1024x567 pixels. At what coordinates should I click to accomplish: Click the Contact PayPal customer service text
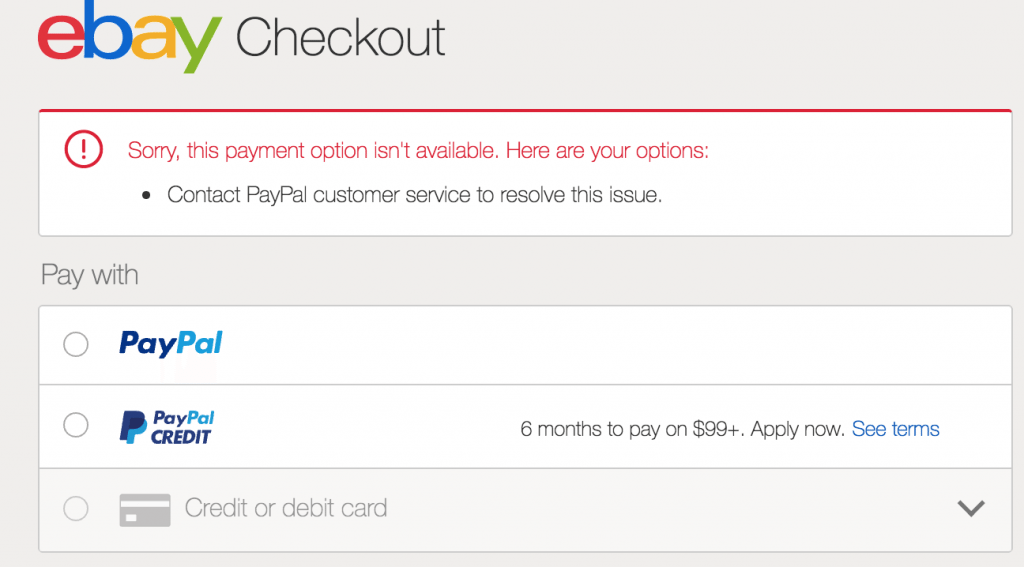[x=414, y=195]
